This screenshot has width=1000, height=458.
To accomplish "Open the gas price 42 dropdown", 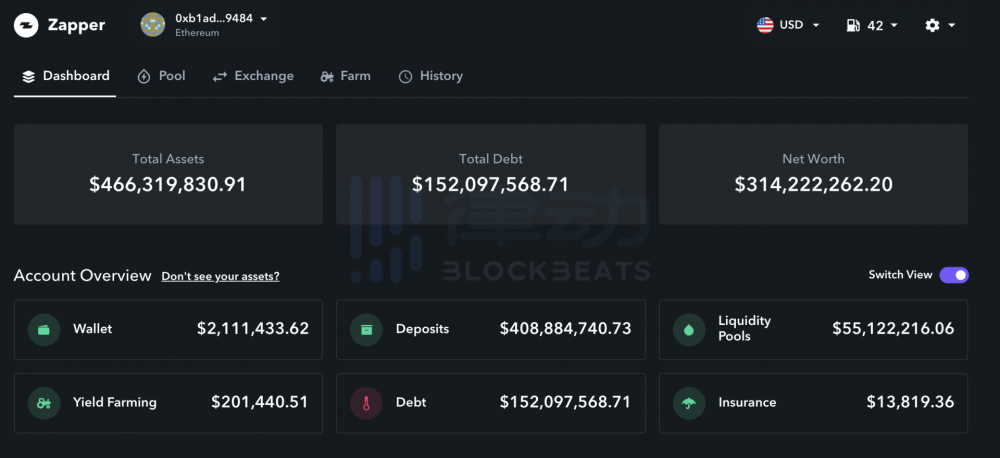I will click(x=872, y=26).
